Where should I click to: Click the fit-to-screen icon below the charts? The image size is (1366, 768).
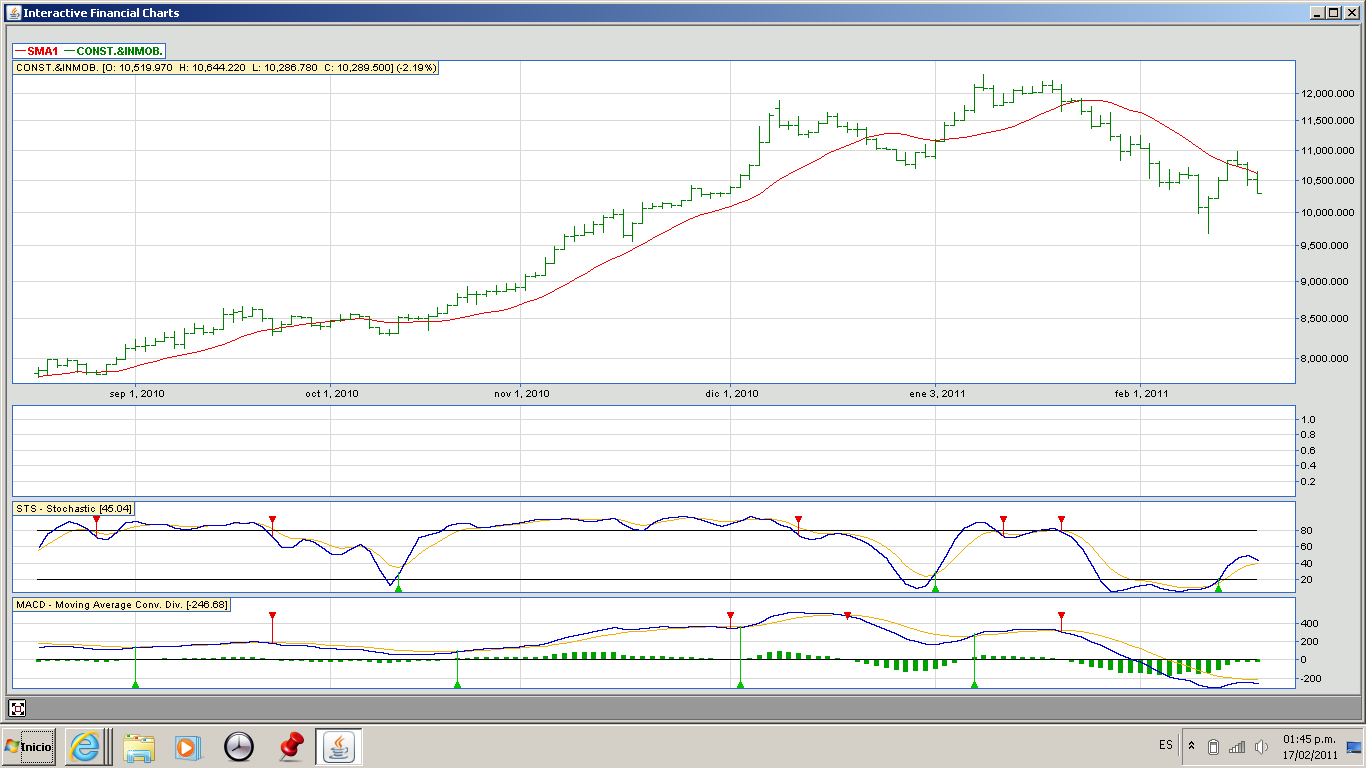coord(18,708)
